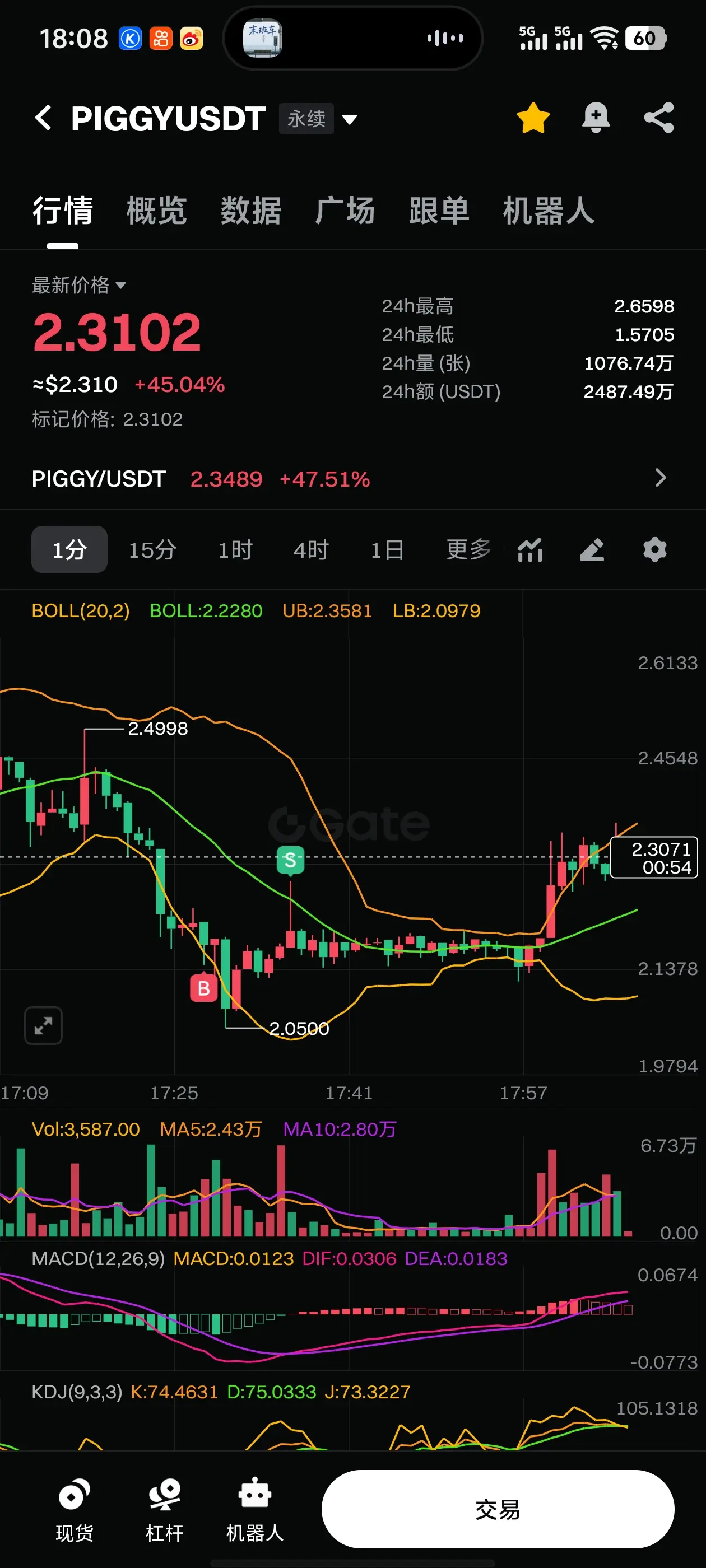The width and height of the screenshot is (706, 1568).
Task: Tap the share icon
Action: click(x=659, y=118)
